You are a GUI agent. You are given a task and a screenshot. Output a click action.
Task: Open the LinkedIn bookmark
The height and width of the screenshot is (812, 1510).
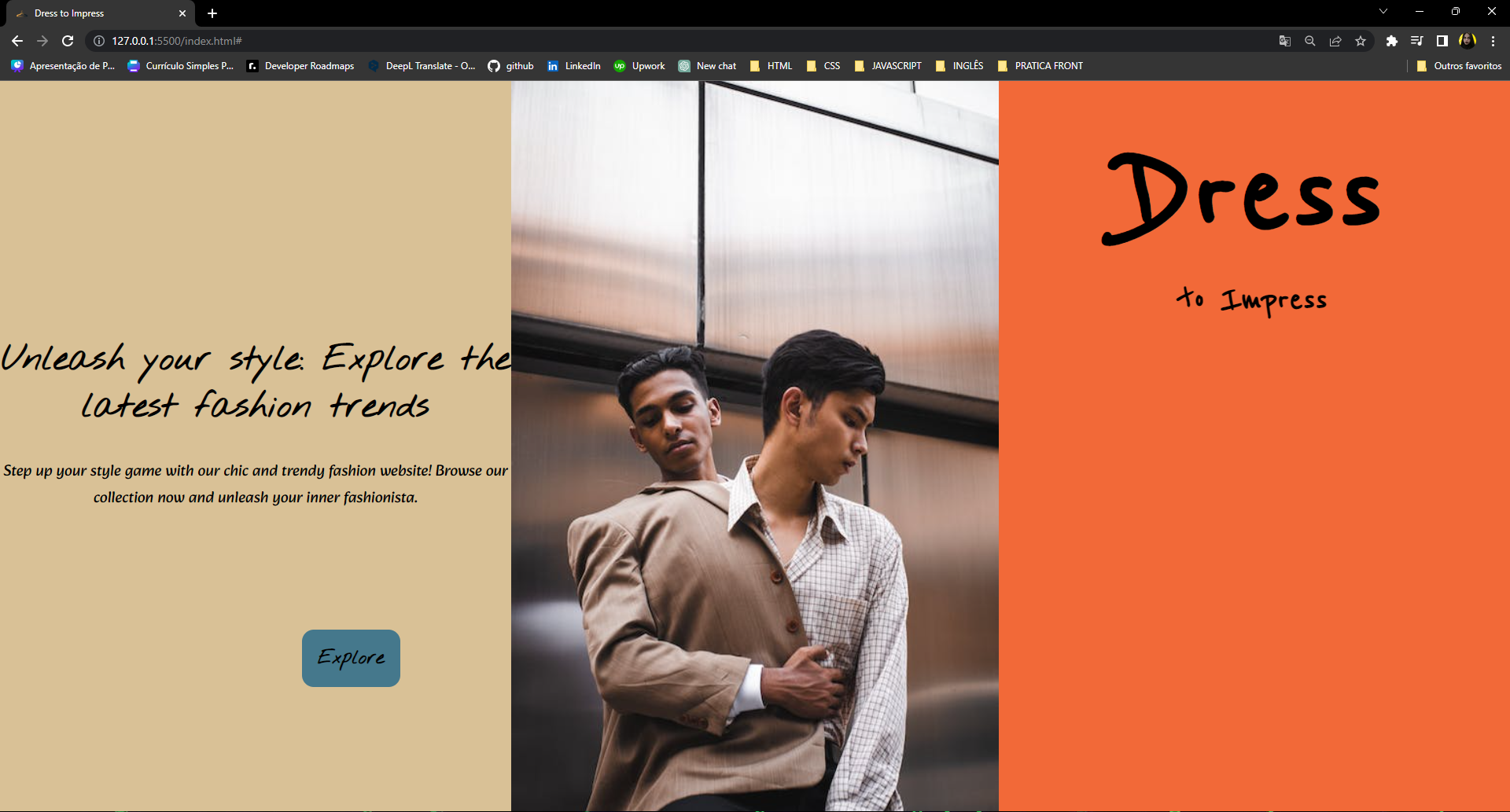(573, 66)
